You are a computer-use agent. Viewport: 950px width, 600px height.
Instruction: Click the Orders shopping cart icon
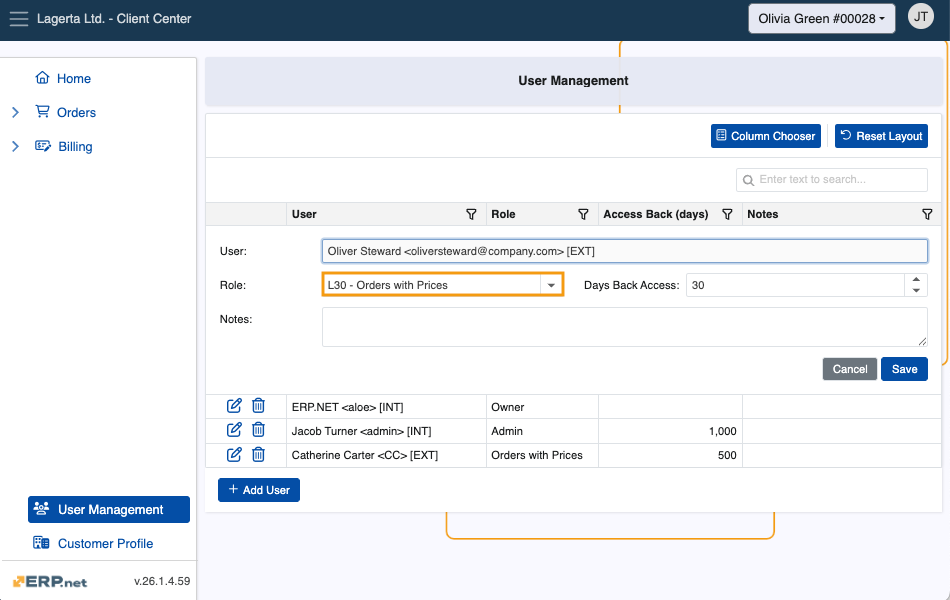(x=42, y=112)
